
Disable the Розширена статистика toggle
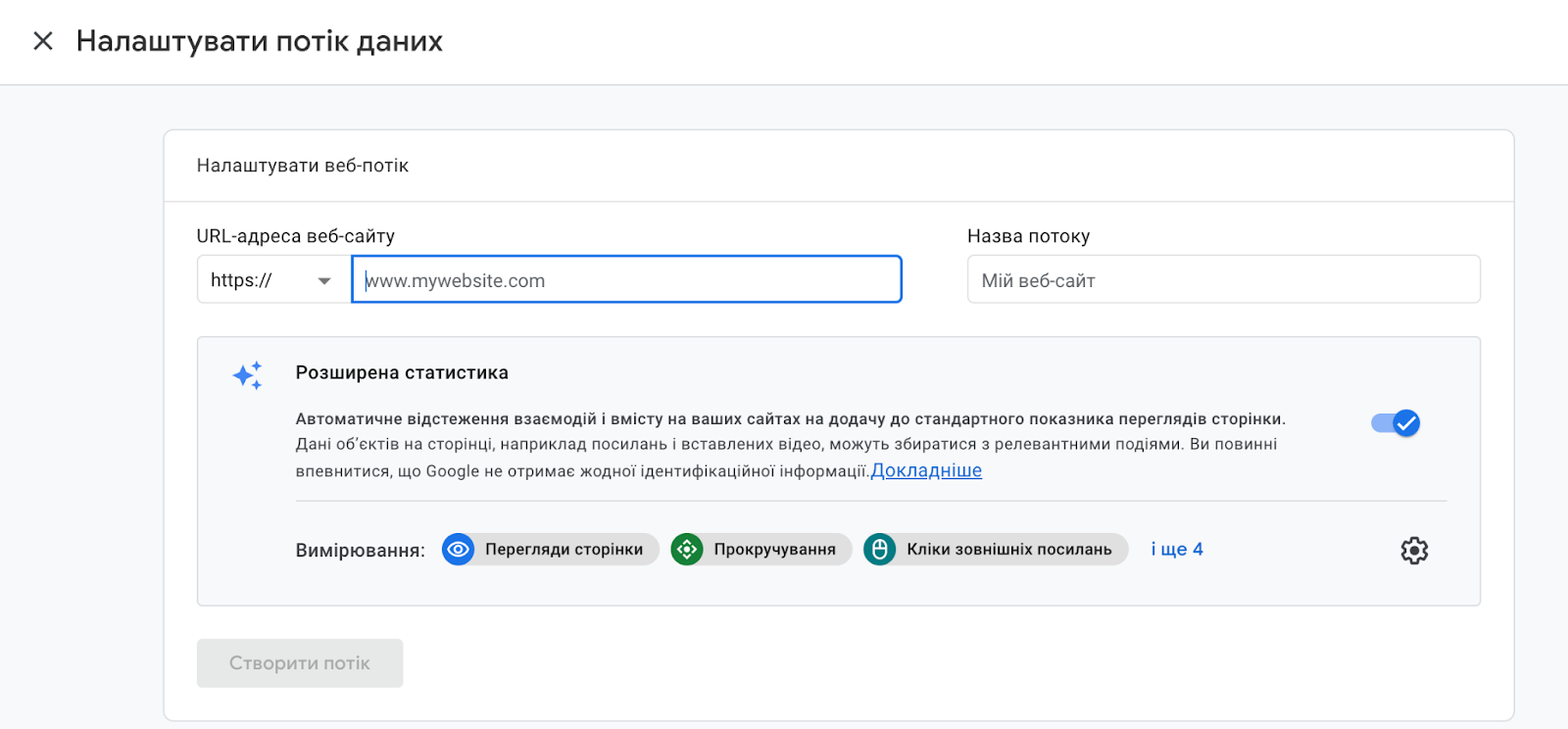point(1396,423)
